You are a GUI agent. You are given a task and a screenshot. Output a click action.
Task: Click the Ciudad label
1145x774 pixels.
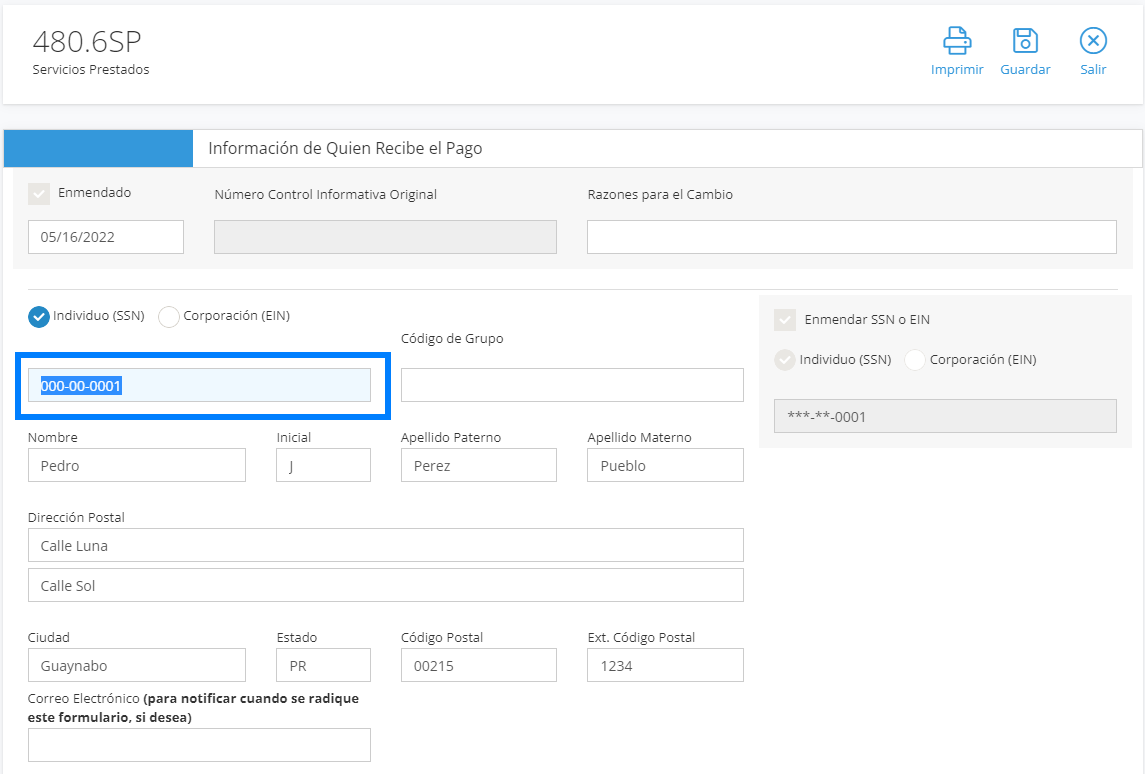pos(49,637)
